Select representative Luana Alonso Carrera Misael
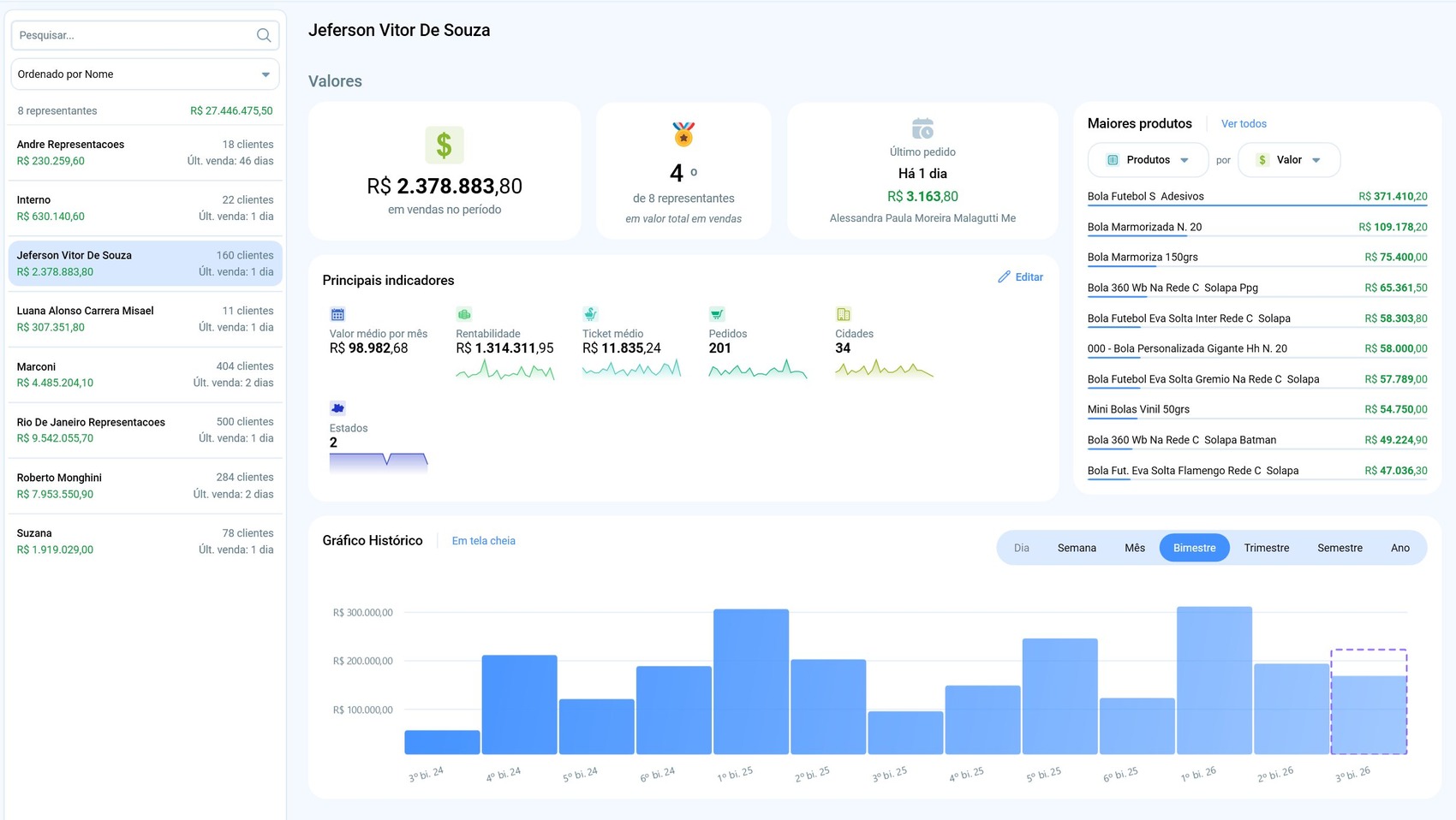The height and width of the screenshot is (820, 1456). pos(145,319)
